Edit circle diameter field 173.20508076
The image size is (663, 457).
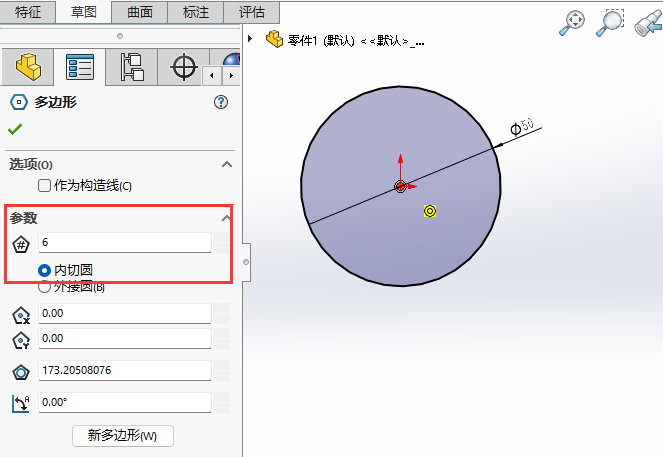click(x=125, y=370)
